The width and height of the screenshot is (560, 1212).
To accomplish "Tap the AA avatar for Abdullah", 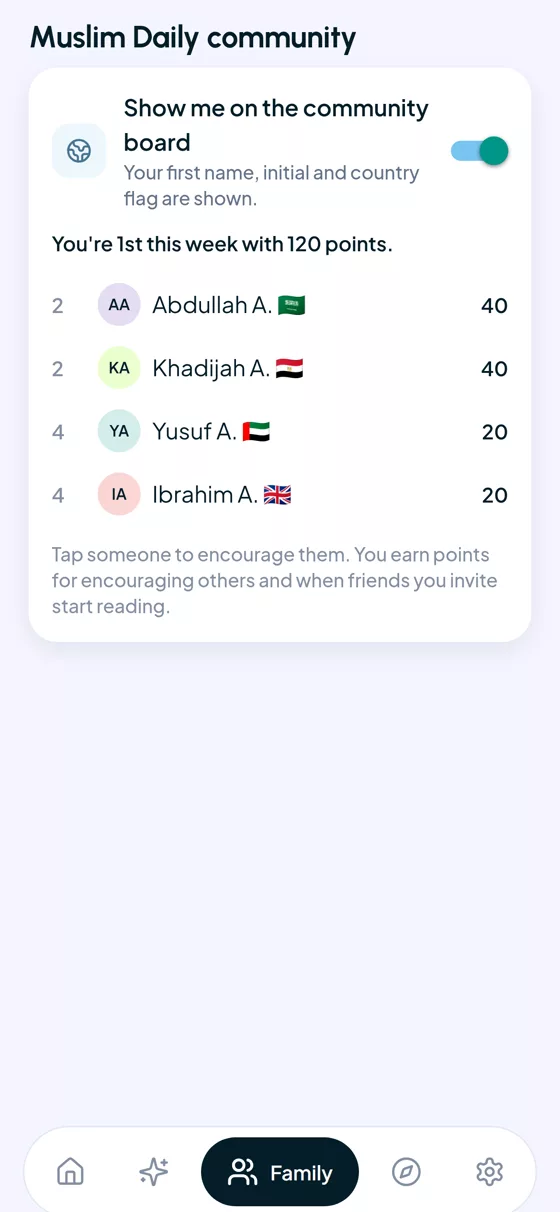I will [x=119, y=305].
